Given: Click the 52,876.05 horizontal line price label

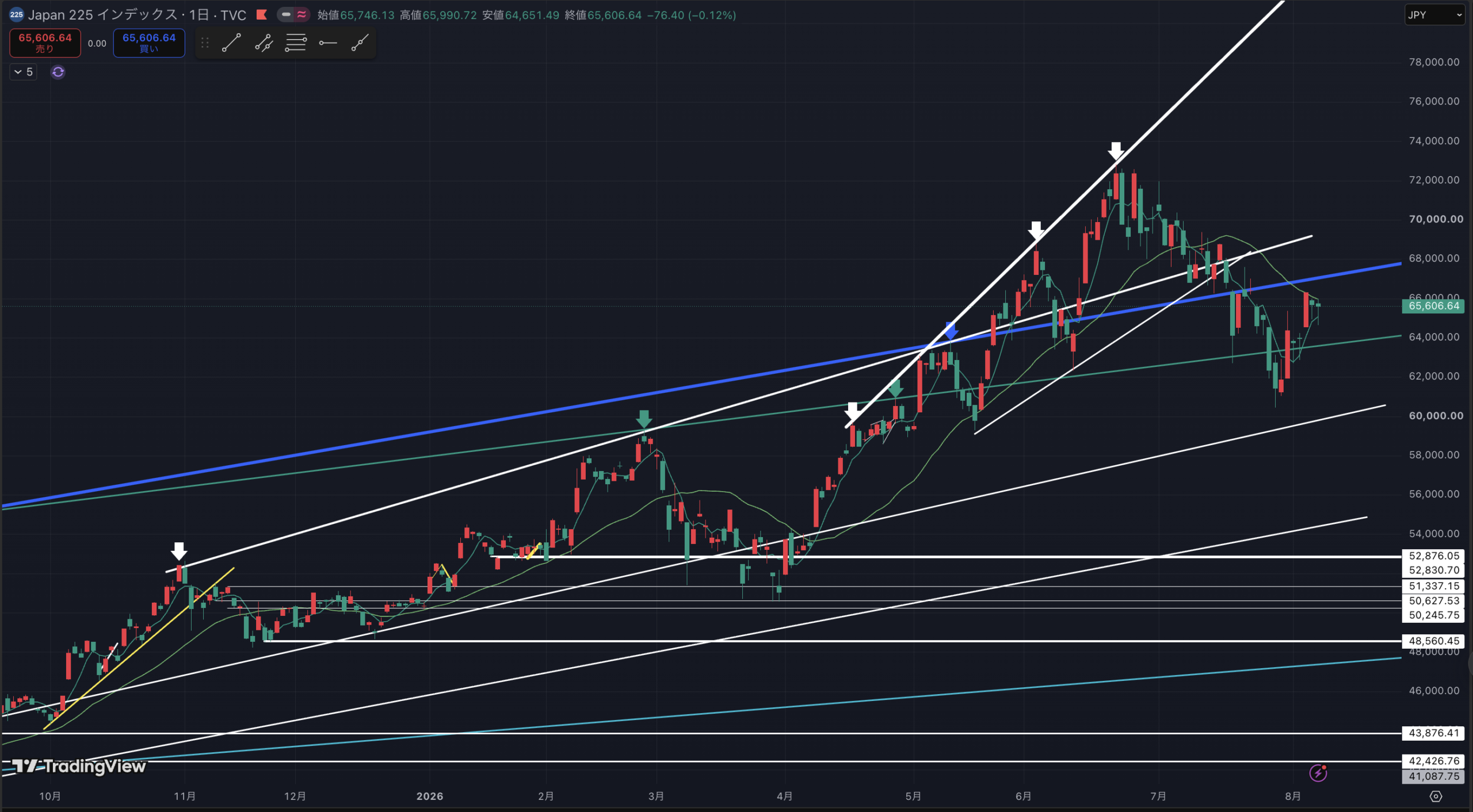Looking at the screenshot, I should (1433, 556).
